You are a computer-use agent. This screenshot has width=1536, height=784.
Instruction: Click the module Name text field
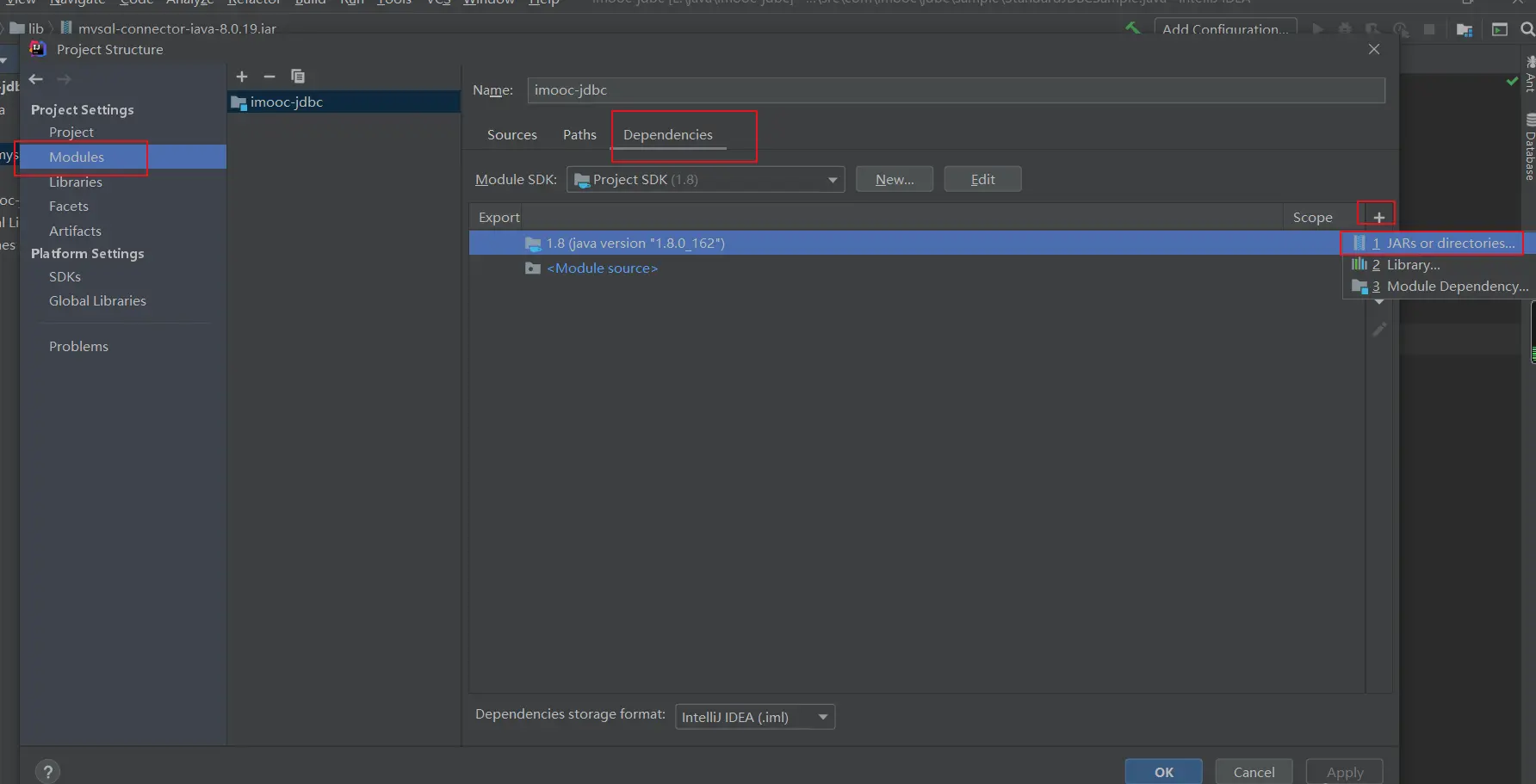click(956, 90)
